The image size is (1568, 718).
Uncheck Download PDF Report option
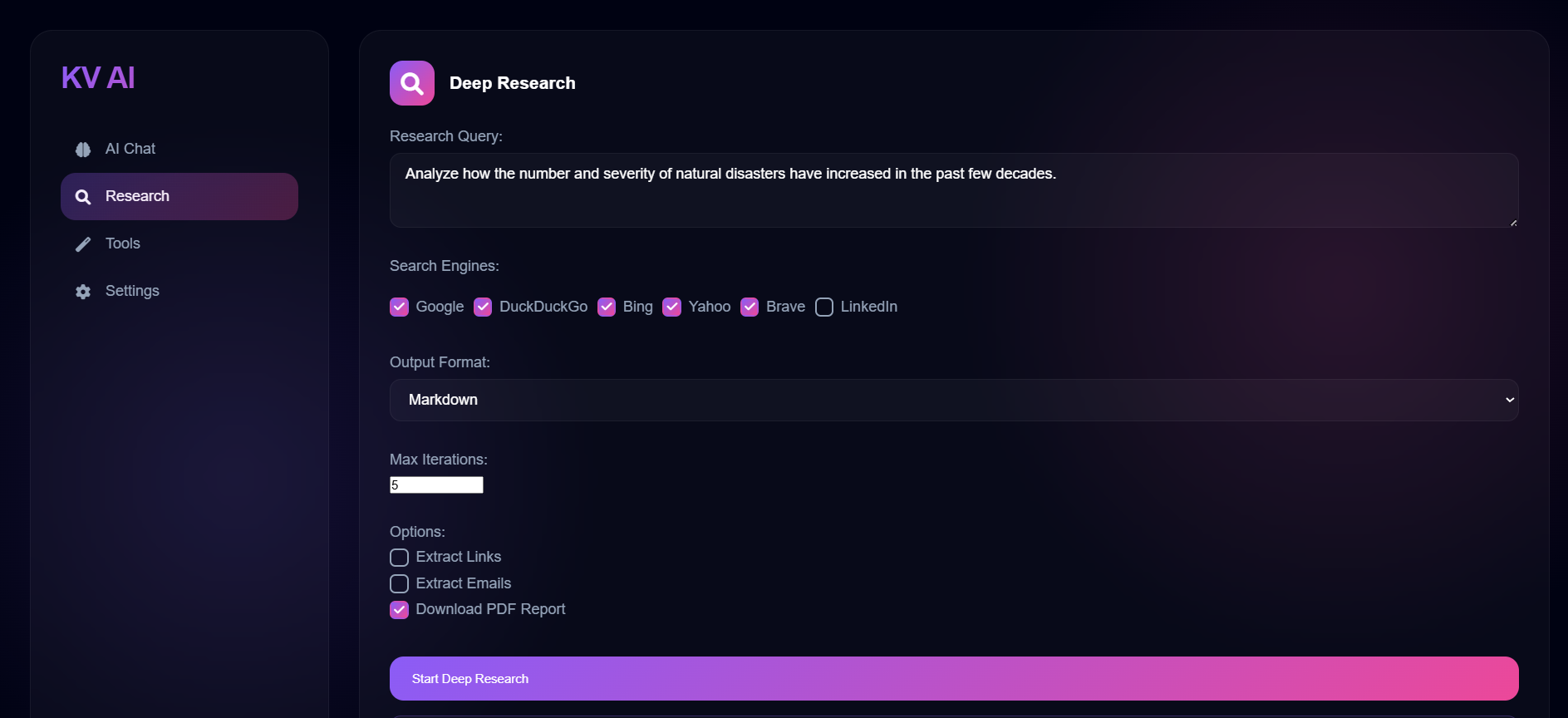(399, 610)
